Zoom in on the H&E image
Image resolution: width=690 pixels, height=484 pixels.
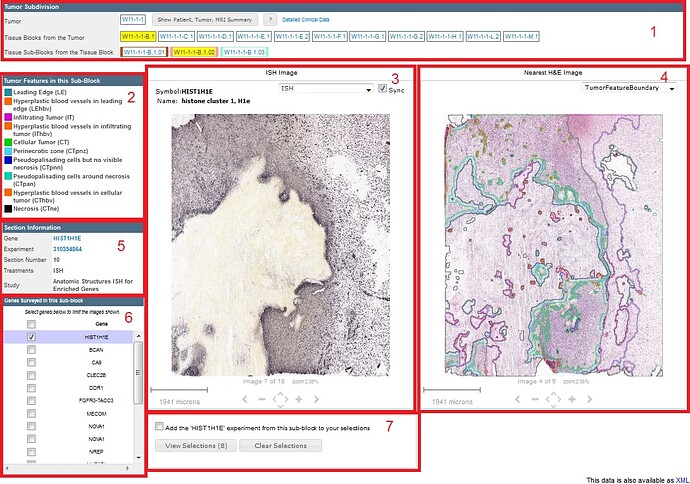572,399
